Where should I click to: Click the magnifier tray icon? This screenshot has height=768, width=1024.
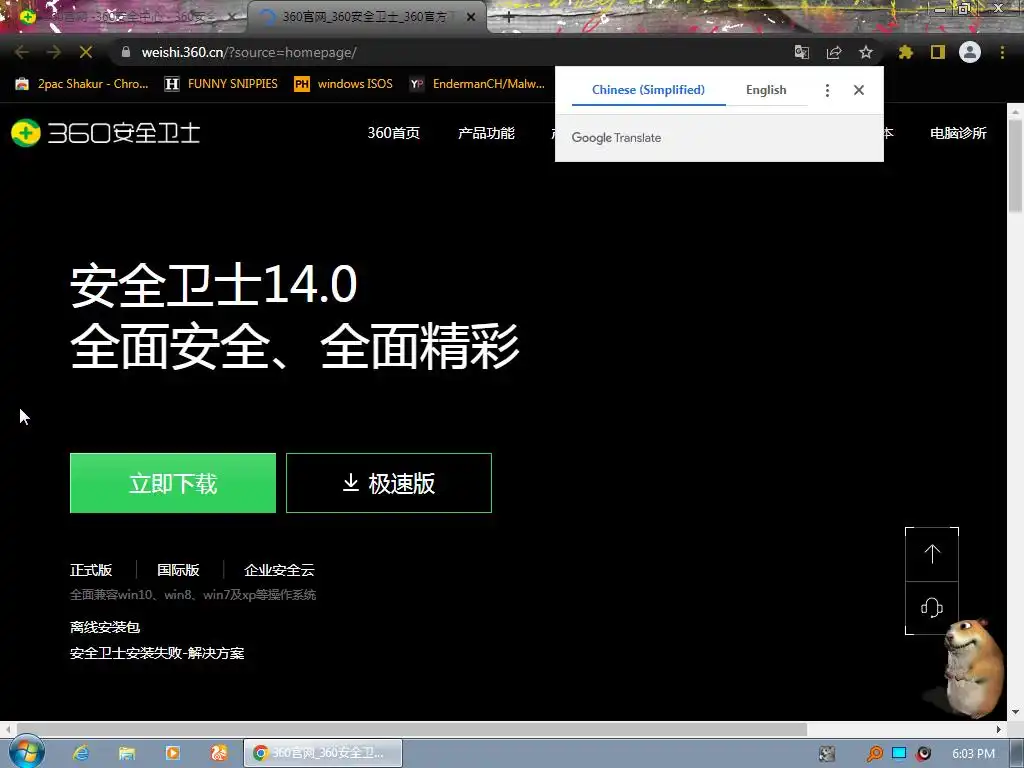[x=874, y=754]
